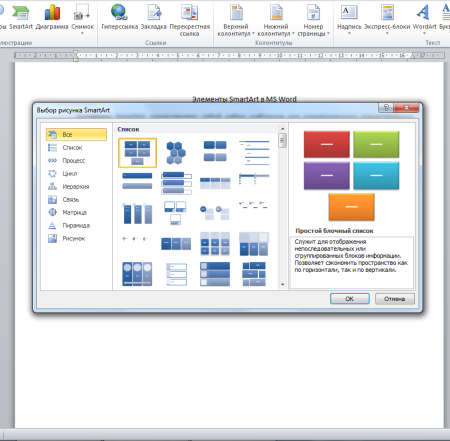Screen dimensions: 450x441
Task: Click Отмена to cancel the dialog
Action: [x=395, y=299]
